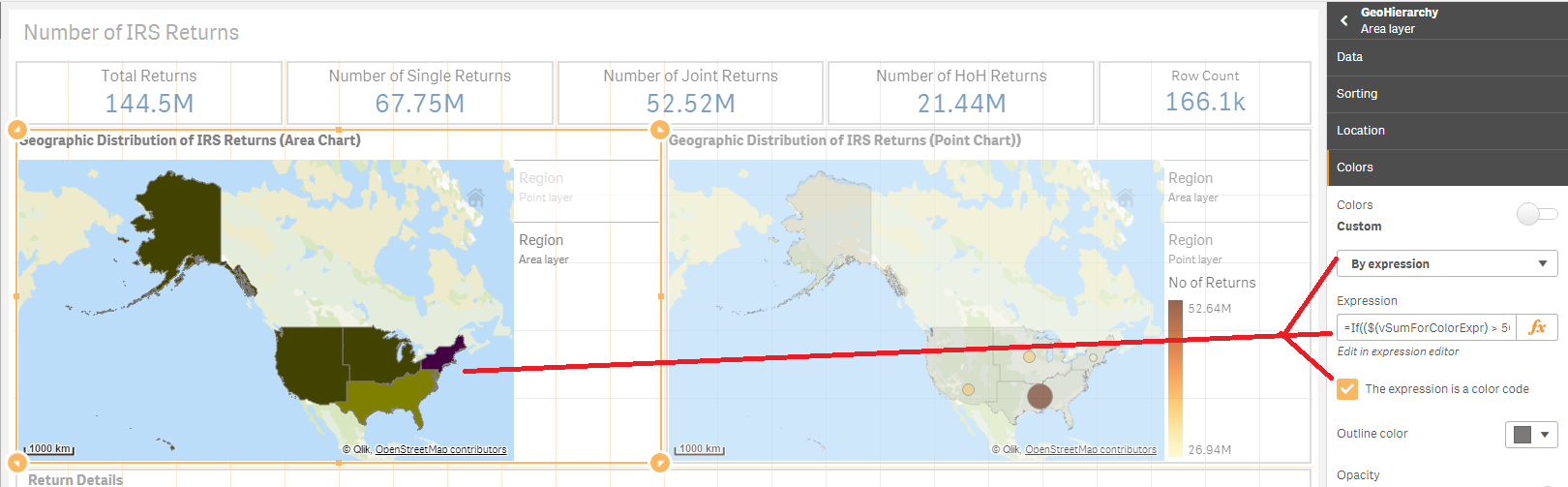This screenshot has width=1568, height=487.
Task: Click the top-left orange resize handle
Action: click(16, 130)
